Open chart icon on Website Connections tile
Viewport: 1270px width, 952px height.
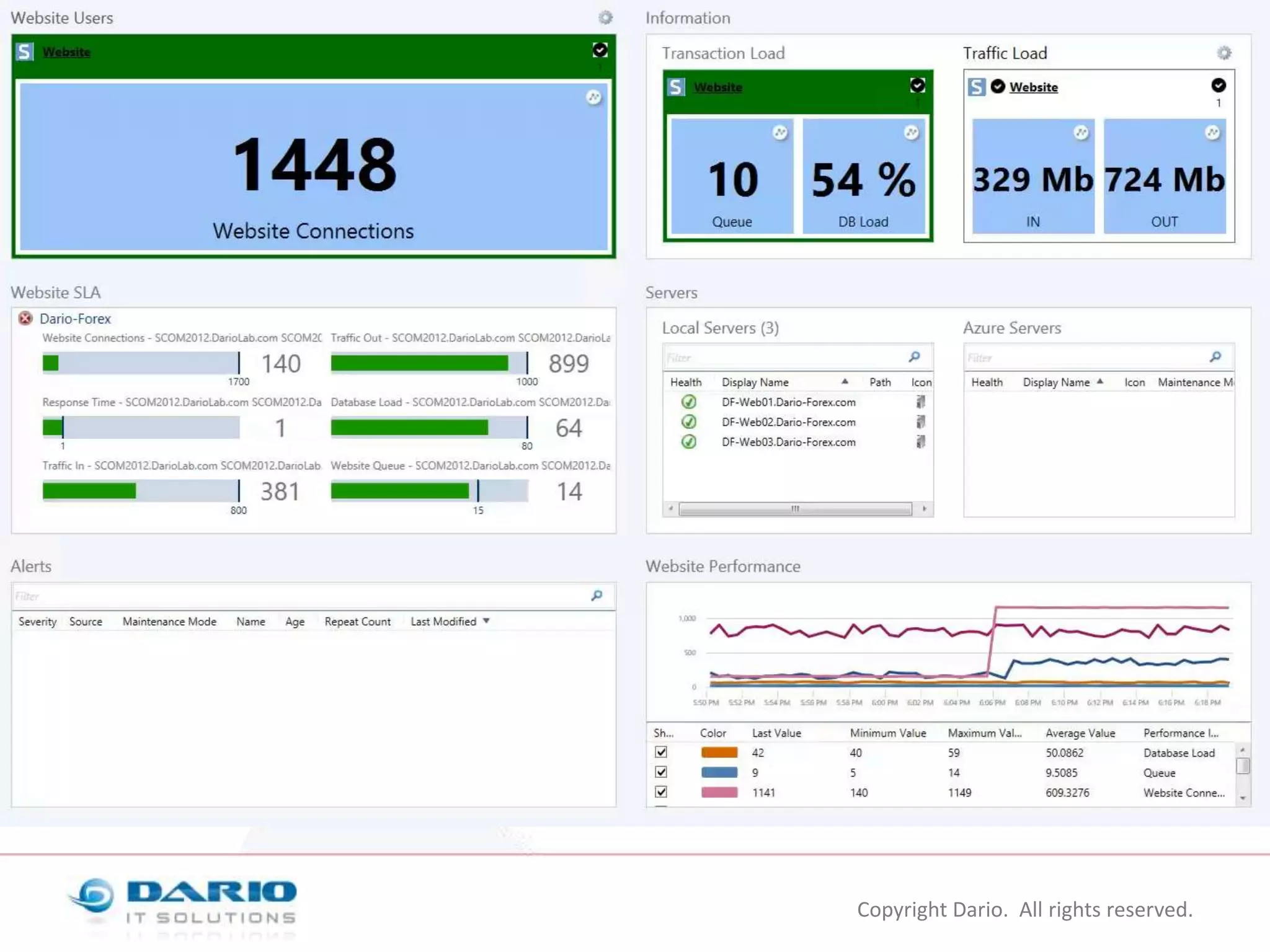pos(593,97)
